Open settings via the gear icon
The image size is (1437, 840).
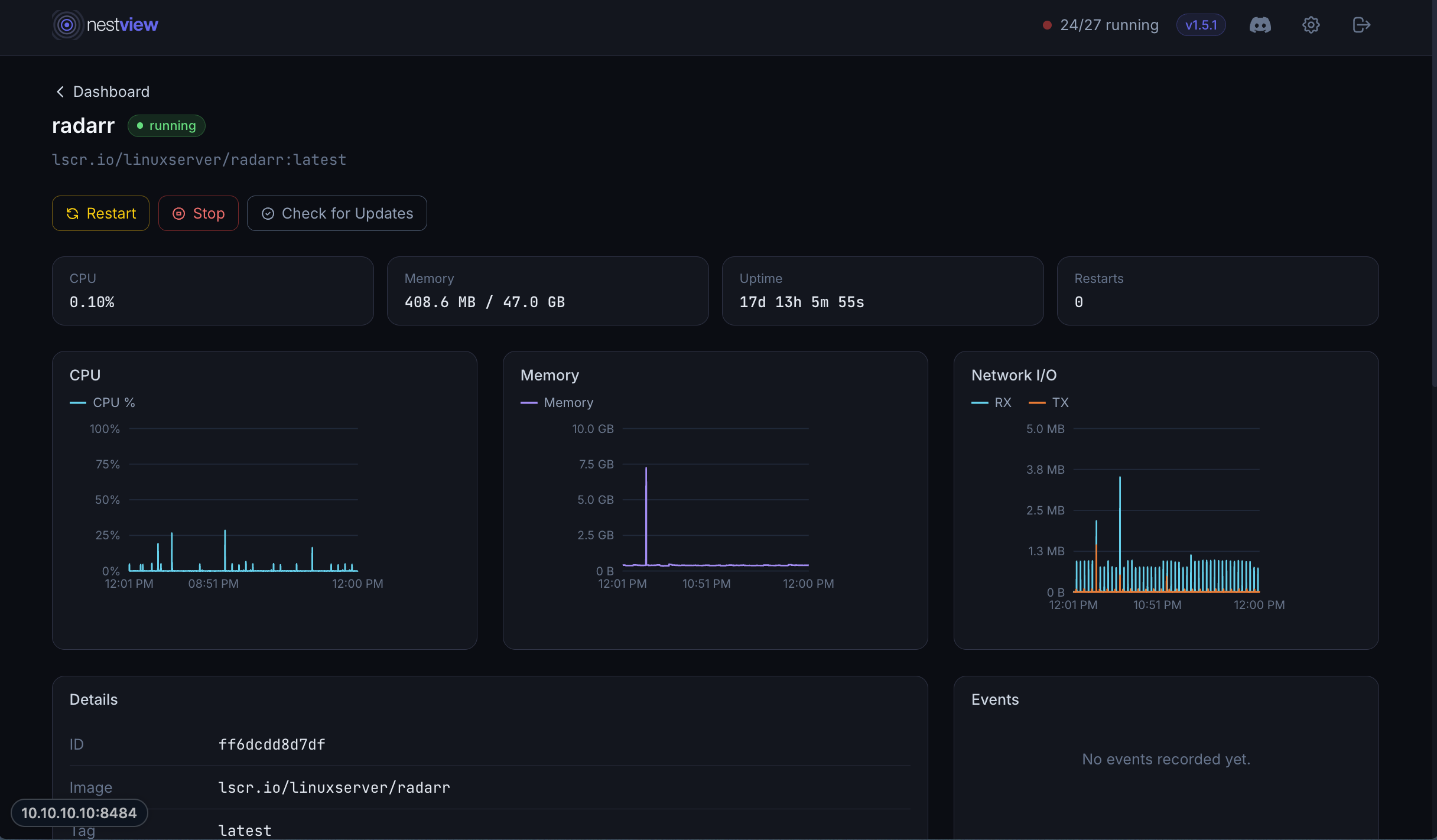pos(1311,25)
